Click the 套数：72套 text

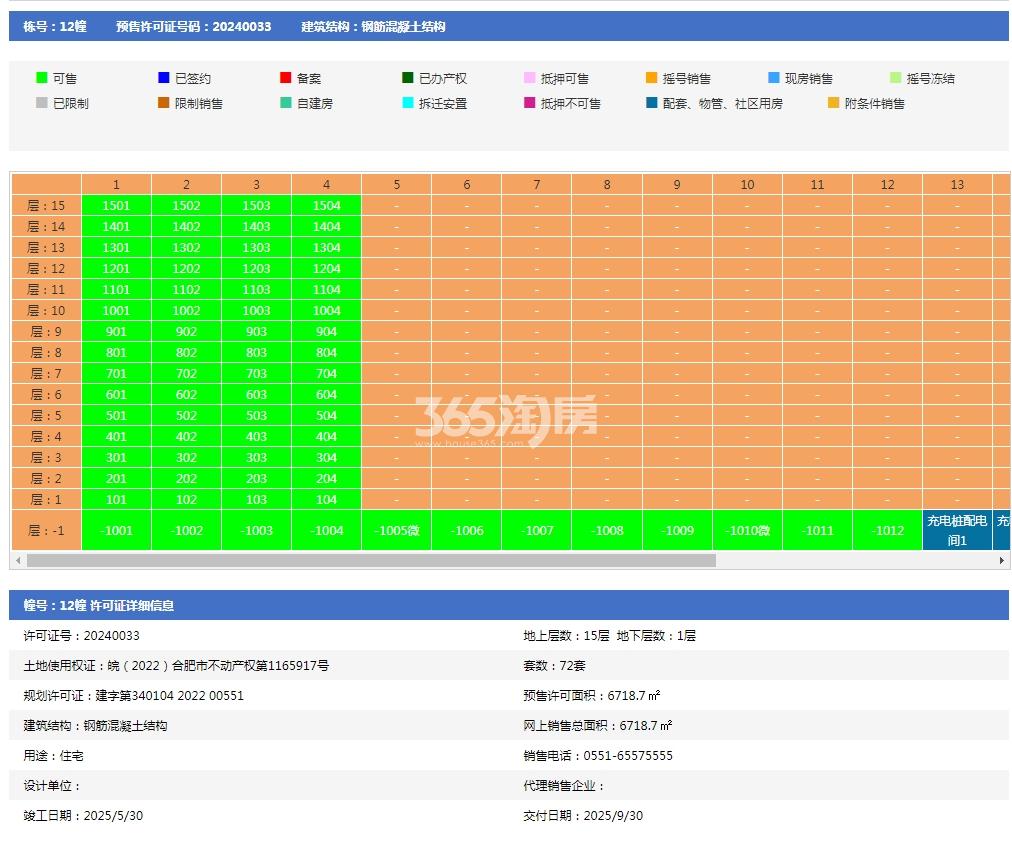click(x=554, y=666)
